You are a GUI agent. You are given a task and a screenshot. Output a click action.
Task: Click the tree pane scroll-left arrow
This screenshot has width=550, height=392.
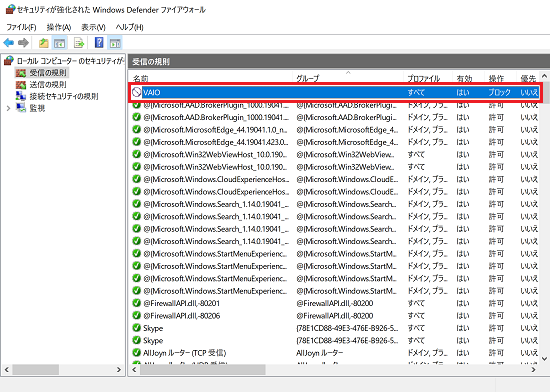pos(7,370)
